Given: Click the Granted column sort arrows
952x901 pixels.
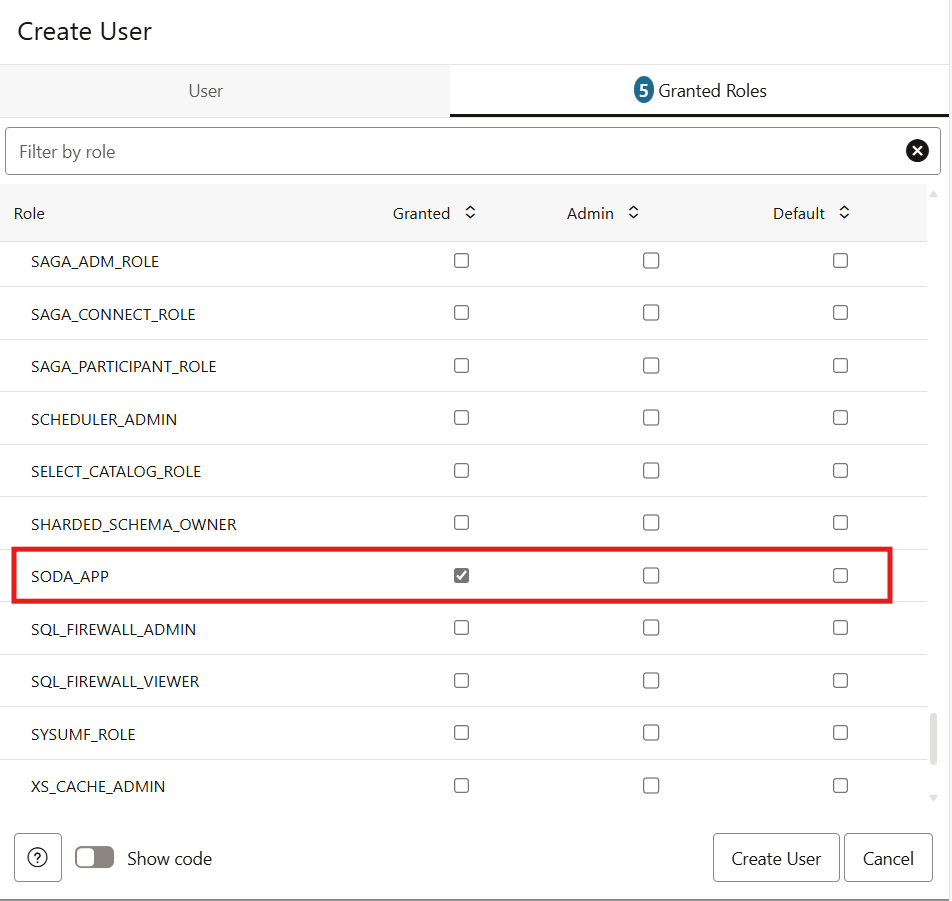Looking at the screenshot, I should [471, 213].
